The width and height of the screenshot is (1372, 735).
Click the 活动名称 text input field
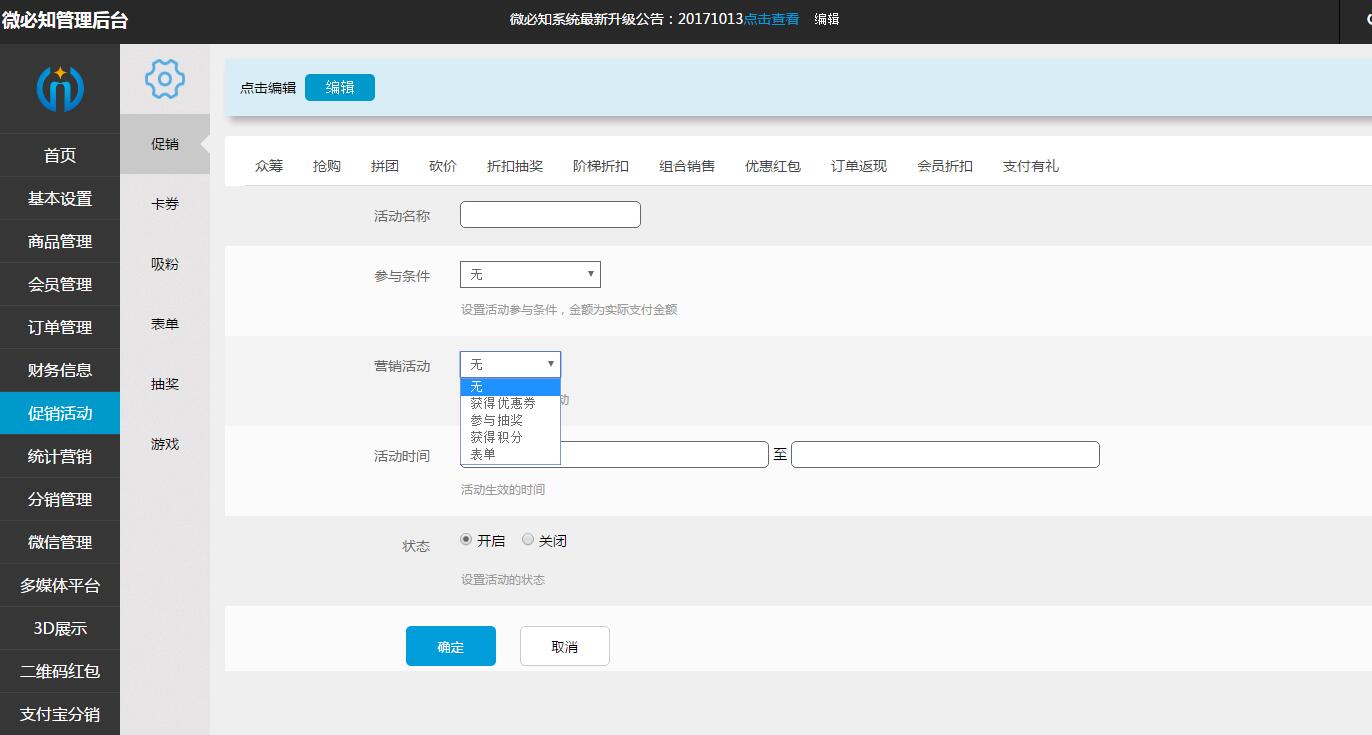pos(549,214)
